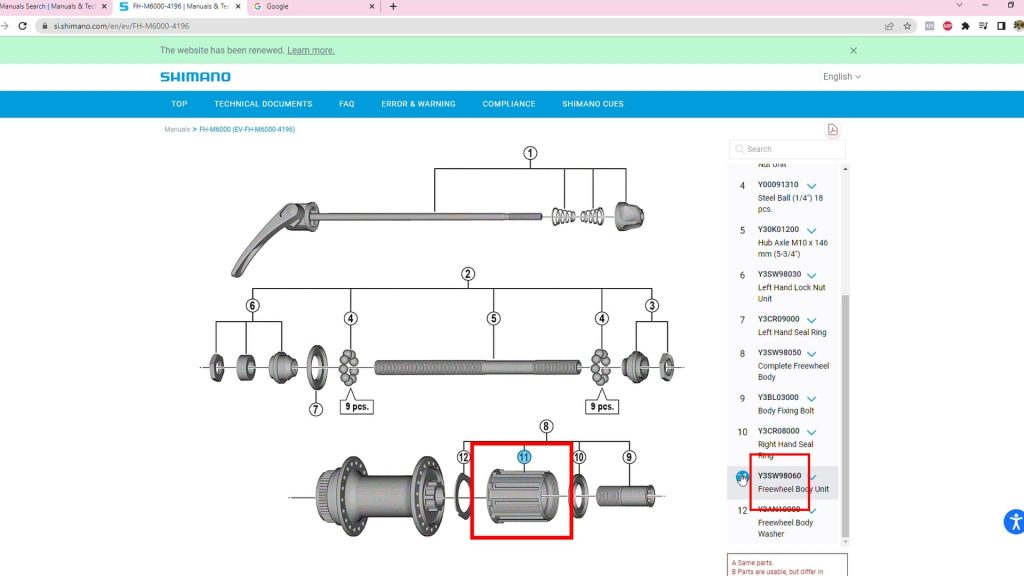The height and width of the screenshot is (576, 1024).
Task: Download the PDF via the PDF icon
Action: (x=833, y=130)
